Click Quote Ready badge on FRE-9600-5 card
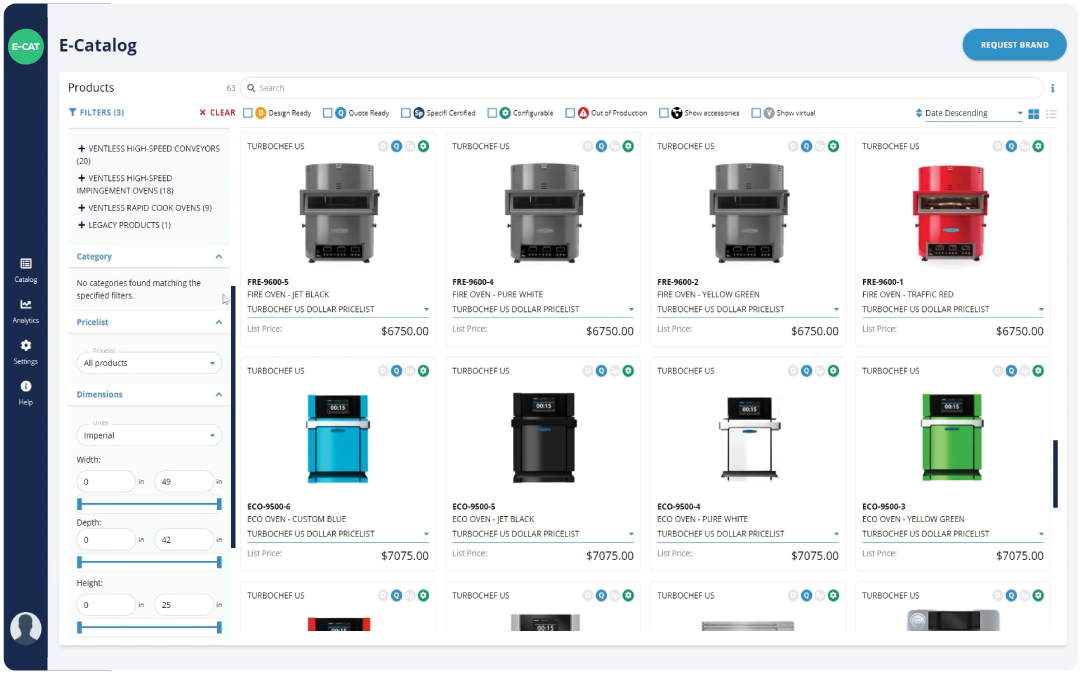This screenshot has width=1080, height=673. pos(397,146)
